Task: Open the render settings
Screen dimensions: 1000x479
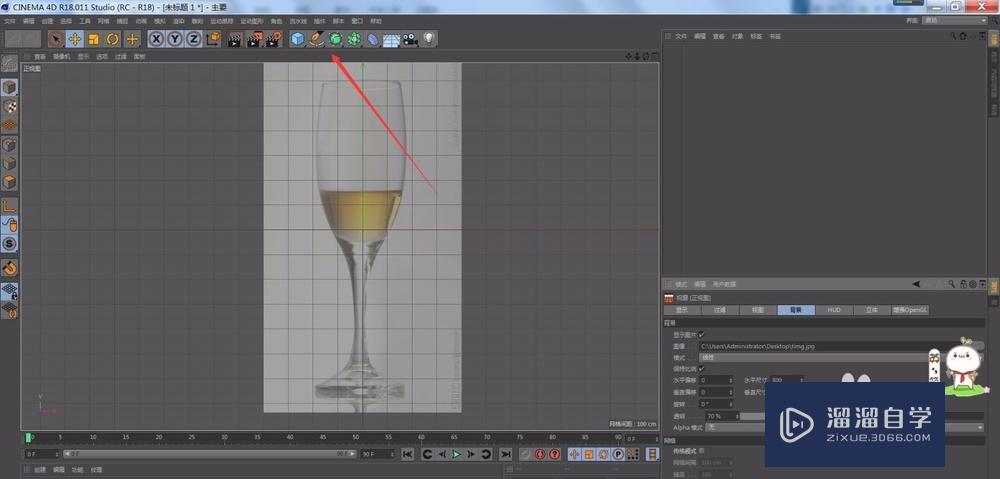Action: click(274, 39)
